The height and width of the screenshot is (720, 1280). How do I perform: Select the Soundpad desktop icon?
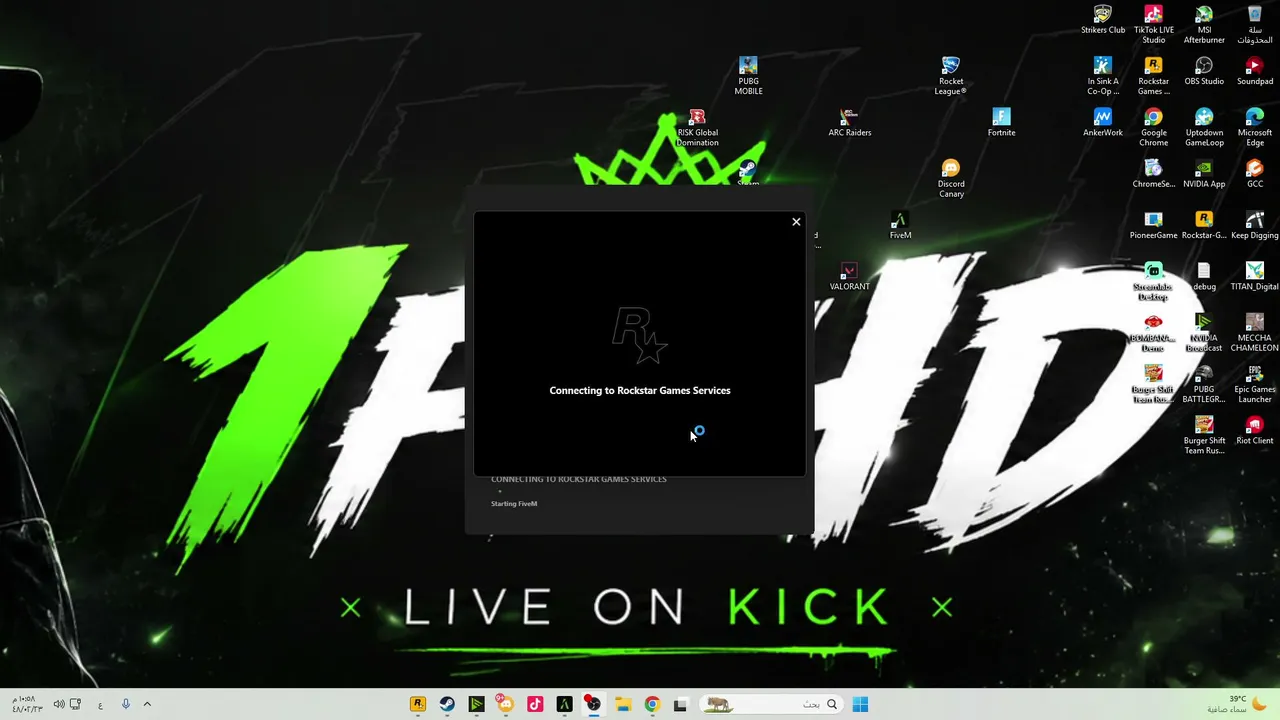point(1255,71)
